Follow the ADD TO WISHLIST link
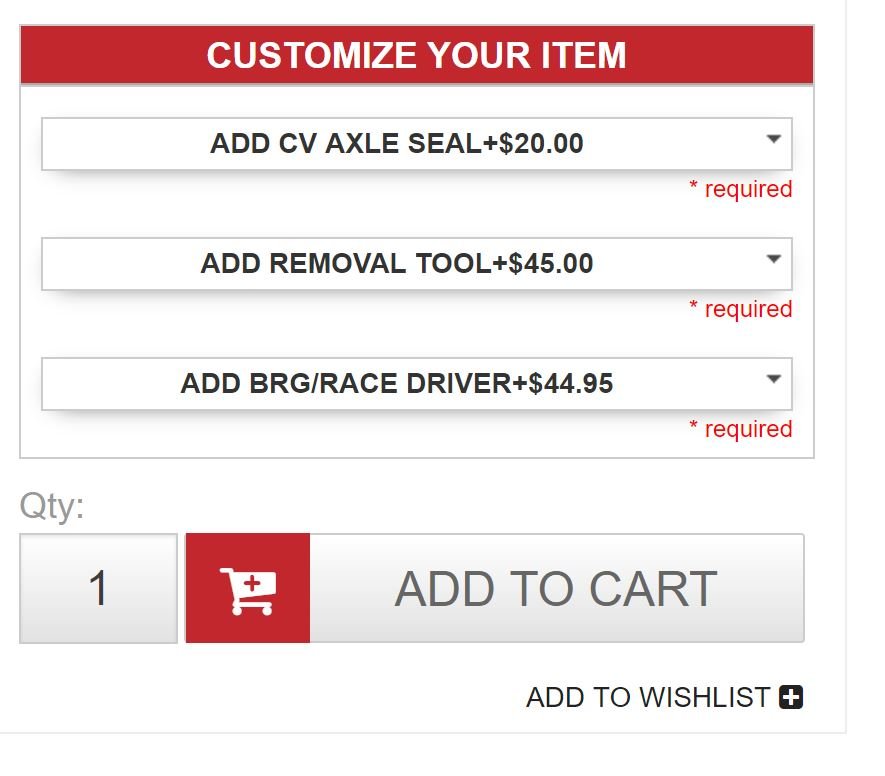Viewport: 885px width, 776px height. [x=648, y=697]
